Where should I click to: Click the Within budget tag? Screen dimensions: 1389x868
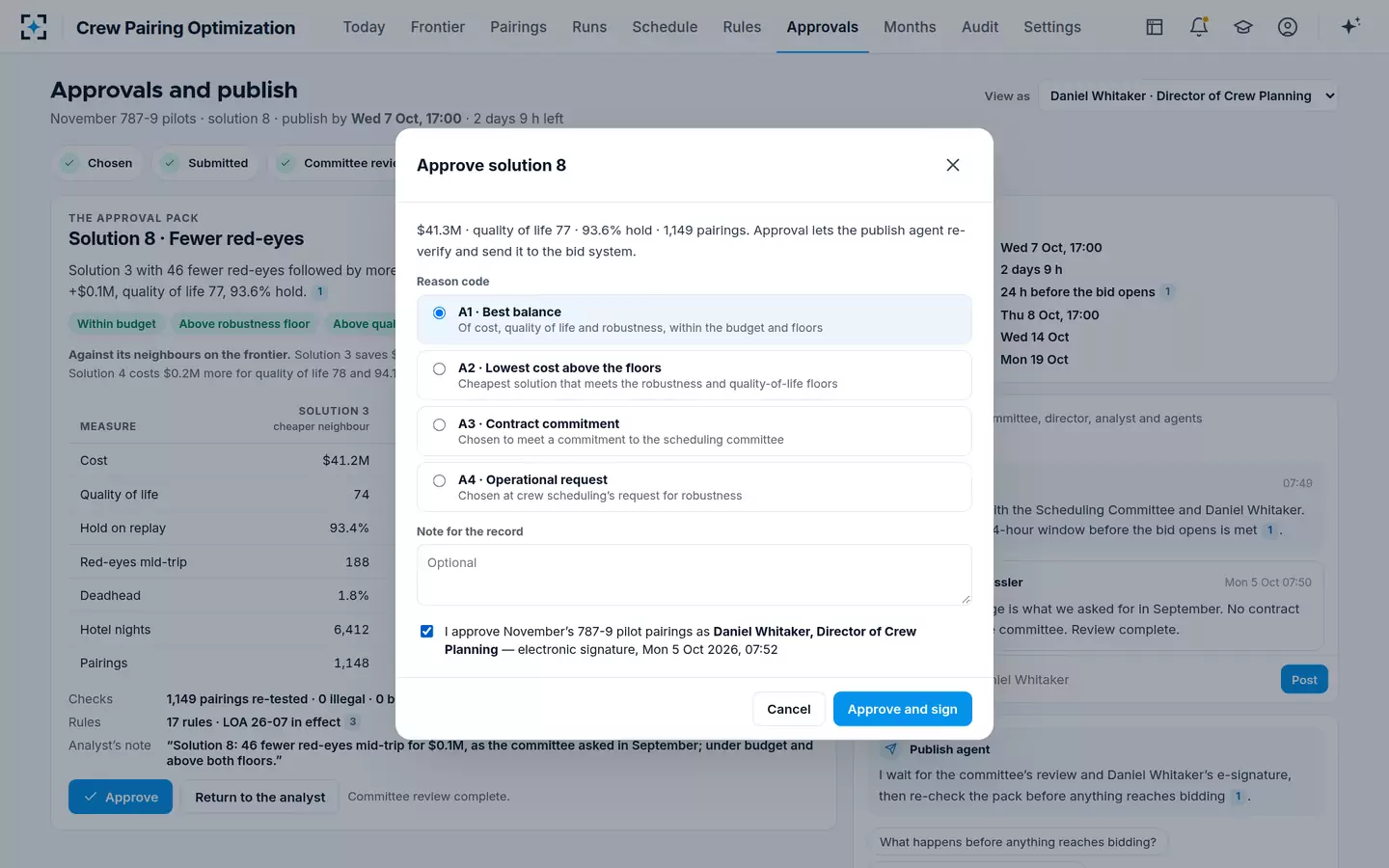pos(117,324)
